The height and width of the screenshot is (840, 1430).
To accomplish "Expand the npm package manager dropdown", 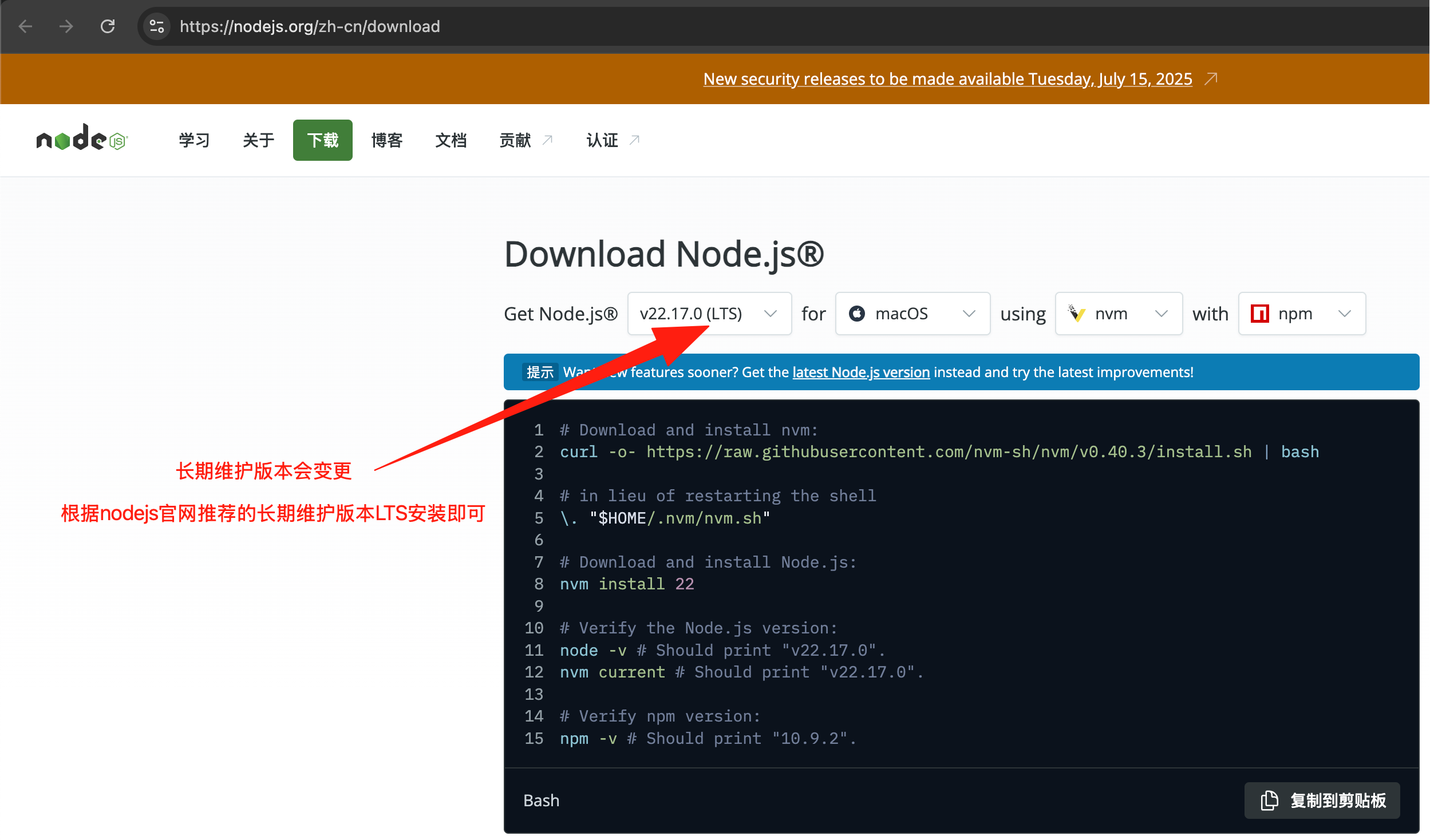I will pos(1301,314).
